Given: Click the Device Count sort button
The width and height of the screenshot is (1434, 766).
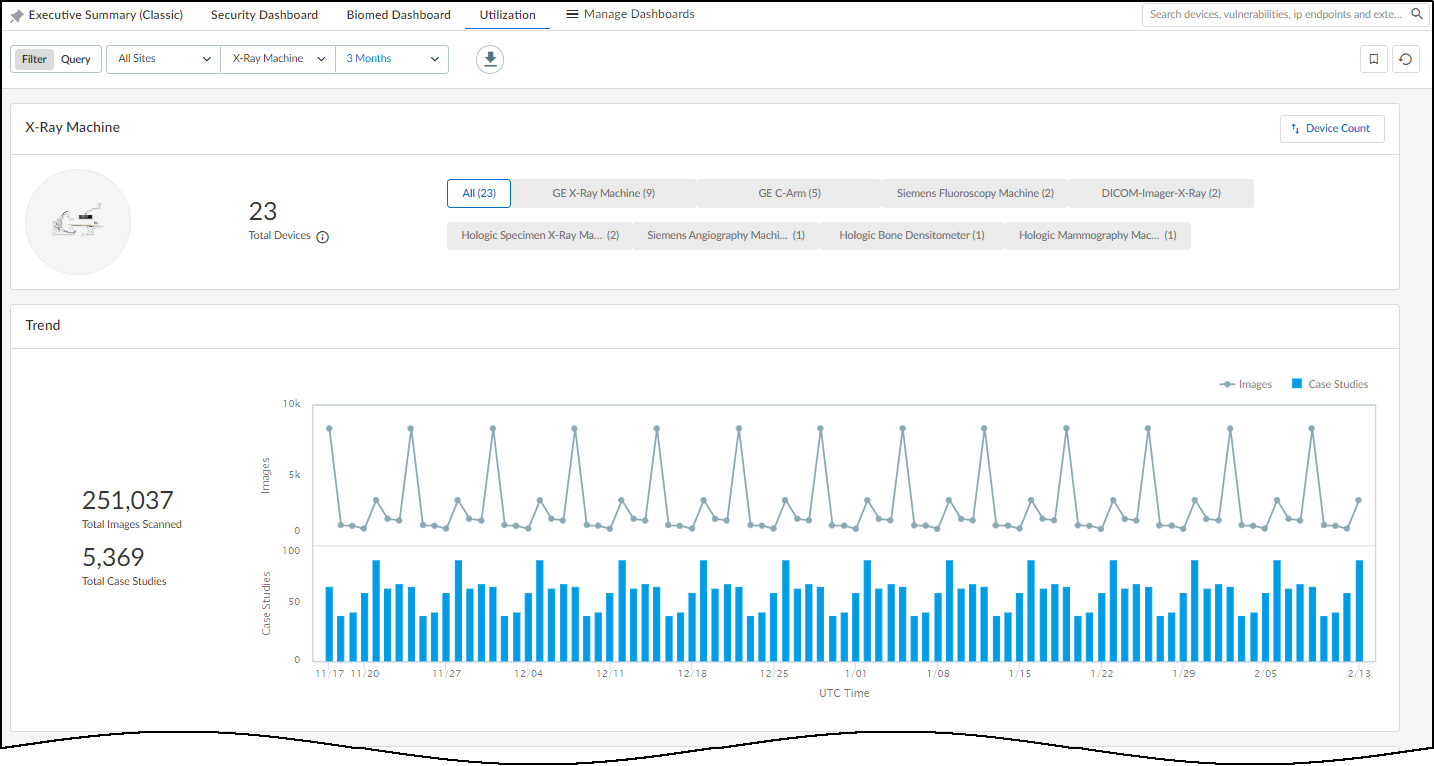Looking at the screenshot, I should coord(1332,129).
